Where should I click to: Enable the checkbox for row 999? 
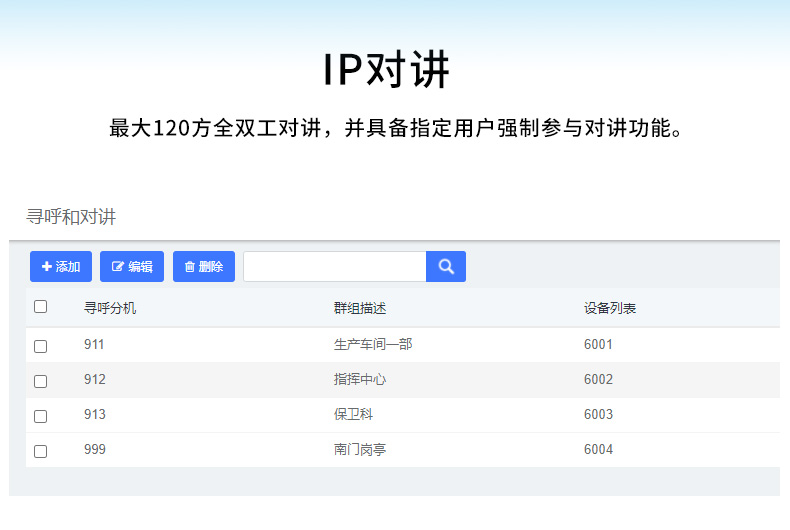[x=41, y=451]
